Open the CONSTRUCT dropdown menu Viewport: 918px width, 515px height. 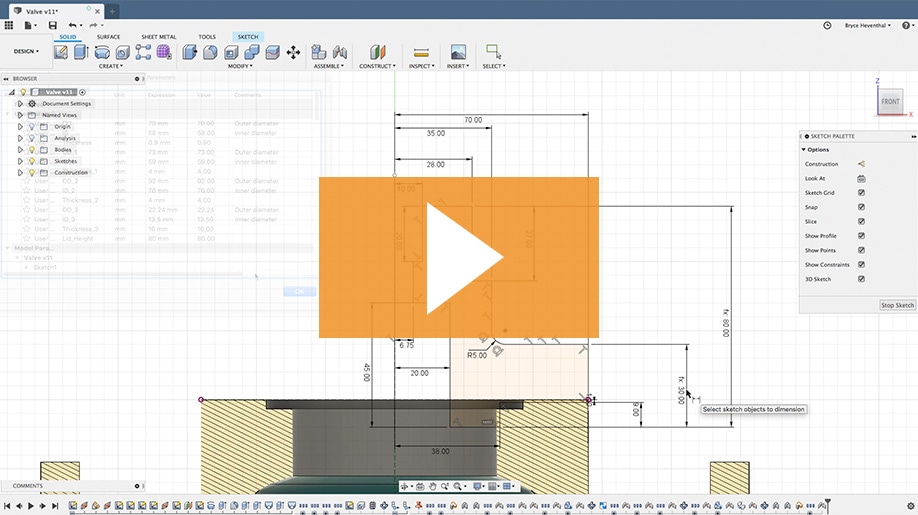377,66
